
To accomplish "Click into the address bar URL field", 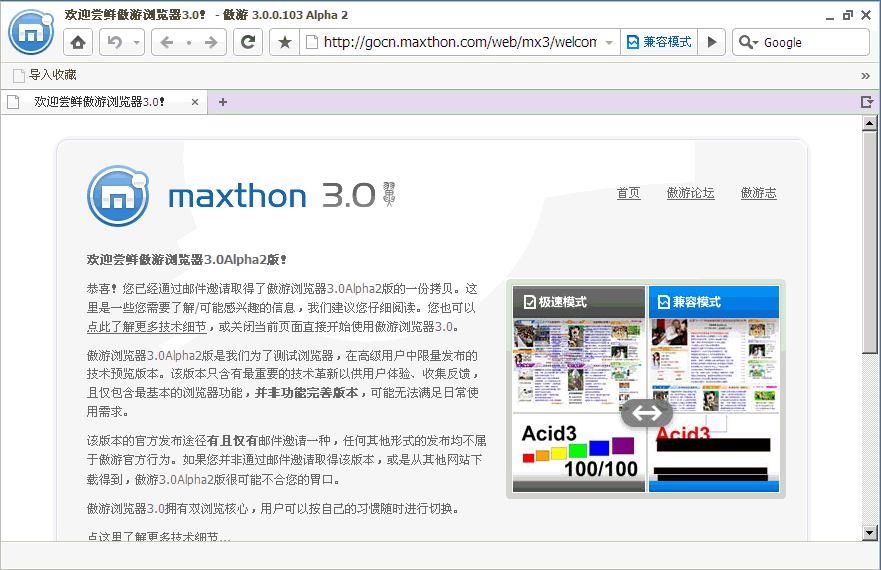I will pyautogui.click(x=460, y=42).
